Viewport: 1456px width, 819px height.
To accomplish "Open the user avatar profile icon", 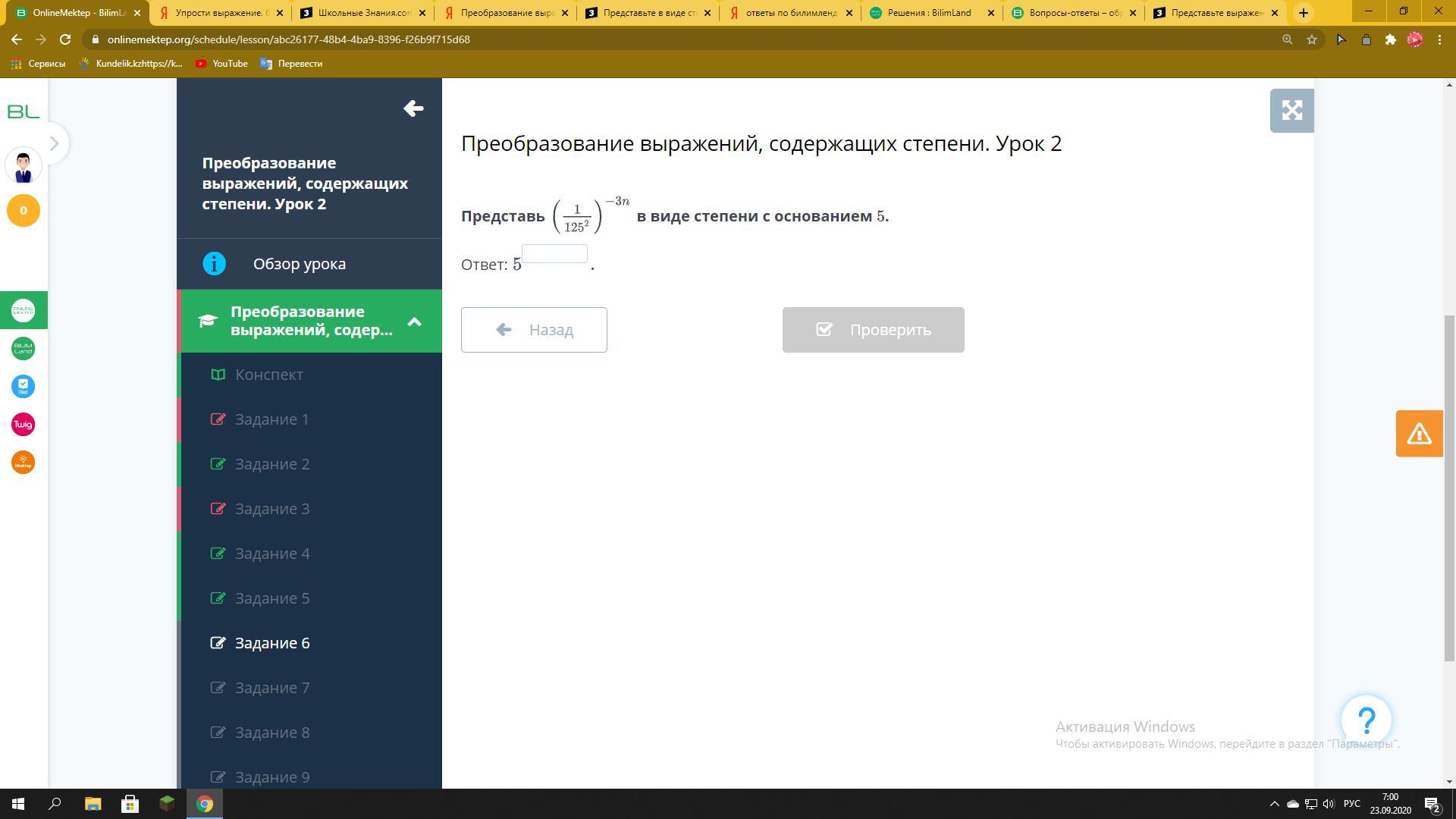I will click(24, 166).
